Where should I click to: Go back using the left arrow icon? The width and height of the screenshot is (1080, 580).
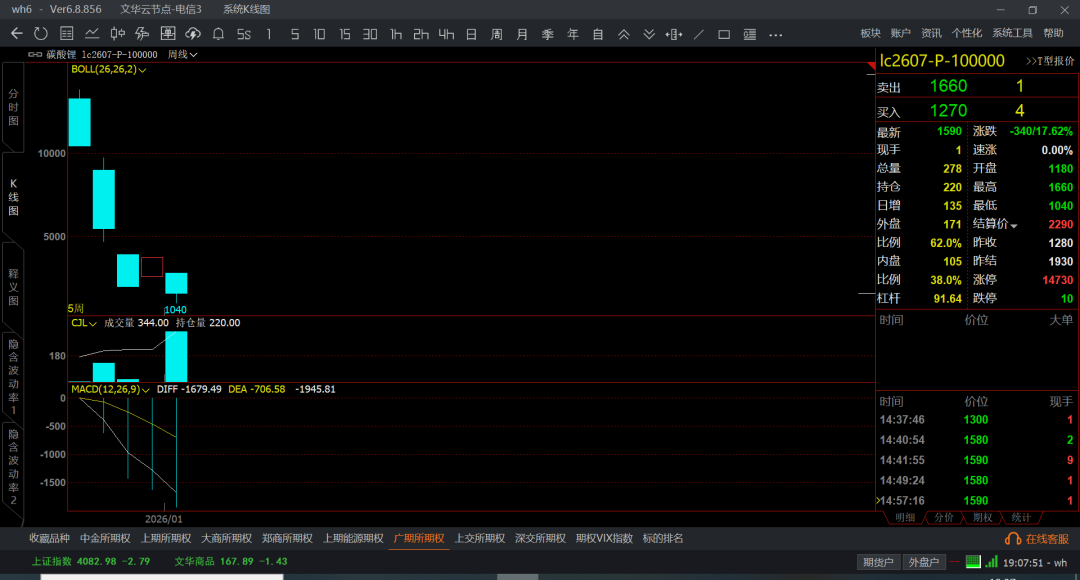click(17, 34)
